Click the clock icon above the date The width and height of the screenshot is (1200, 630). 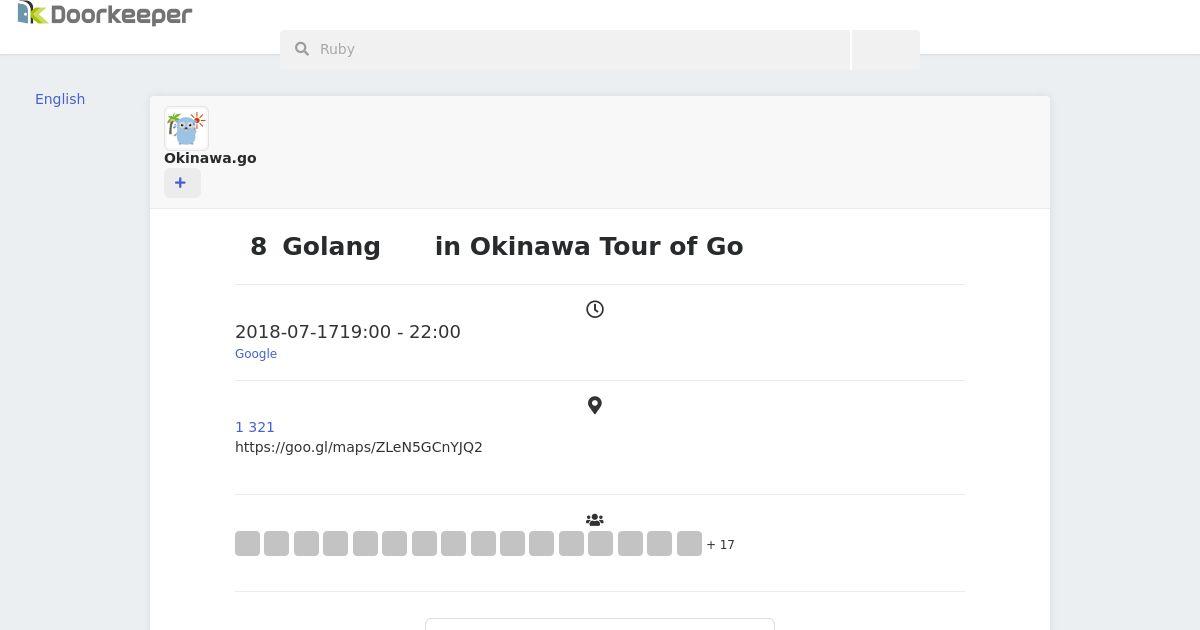(595, 310)
